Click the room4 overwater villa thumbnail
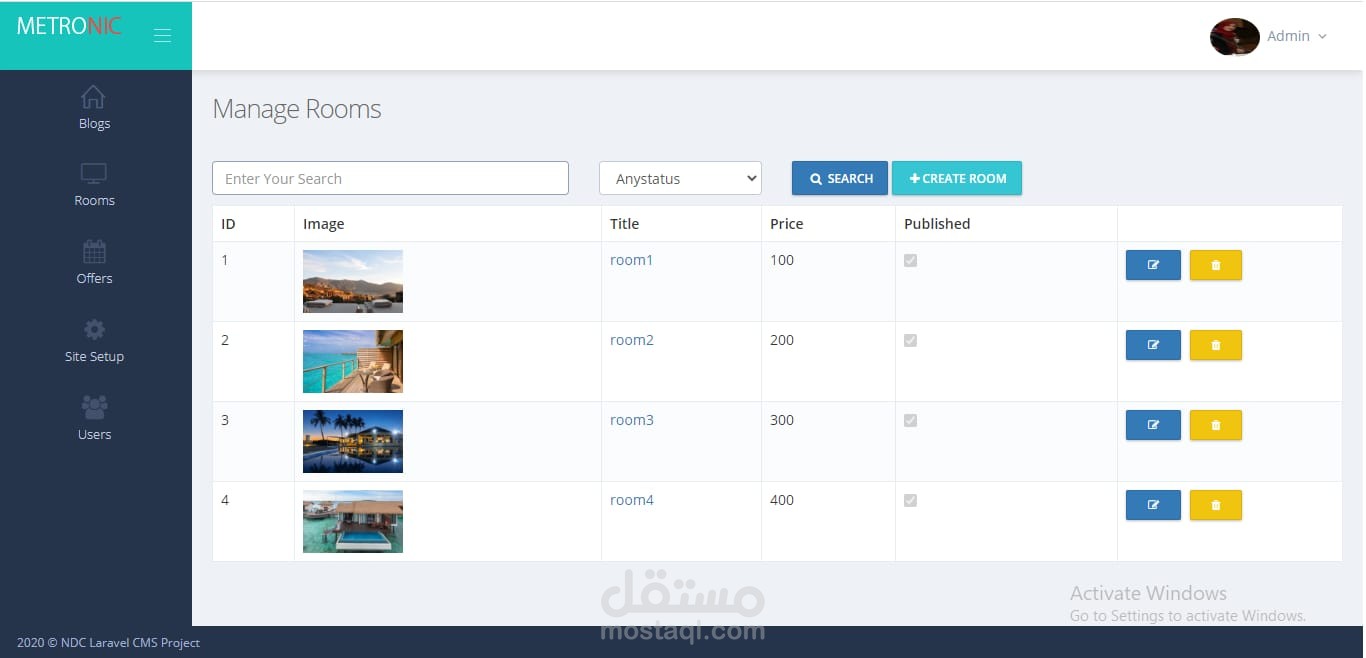 click(x=353, y=521)
